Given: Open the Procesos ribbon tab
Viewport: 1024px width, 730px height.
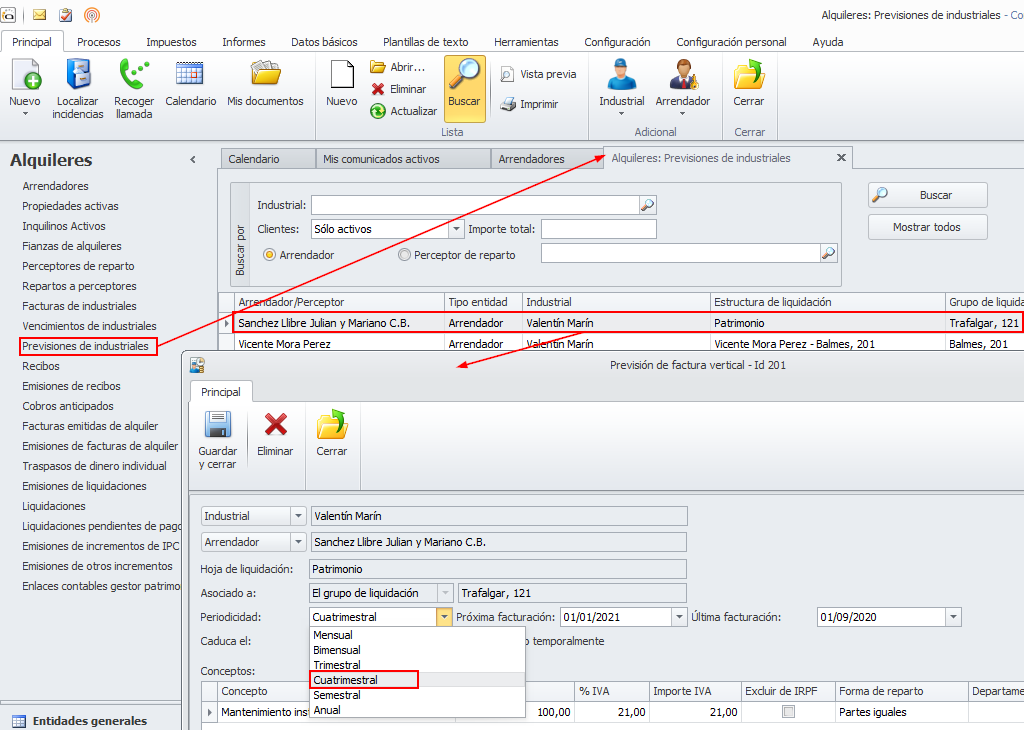Looking at the screenshot, I should click(99, 42).
